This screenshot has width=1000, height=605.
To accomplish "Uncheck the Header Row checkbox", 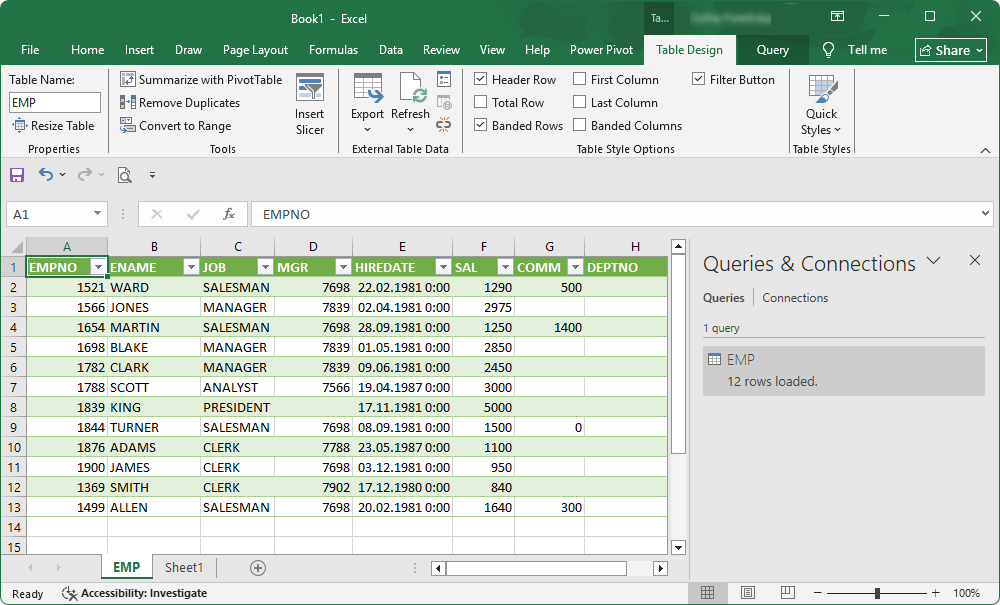I will tap(481, 79).
